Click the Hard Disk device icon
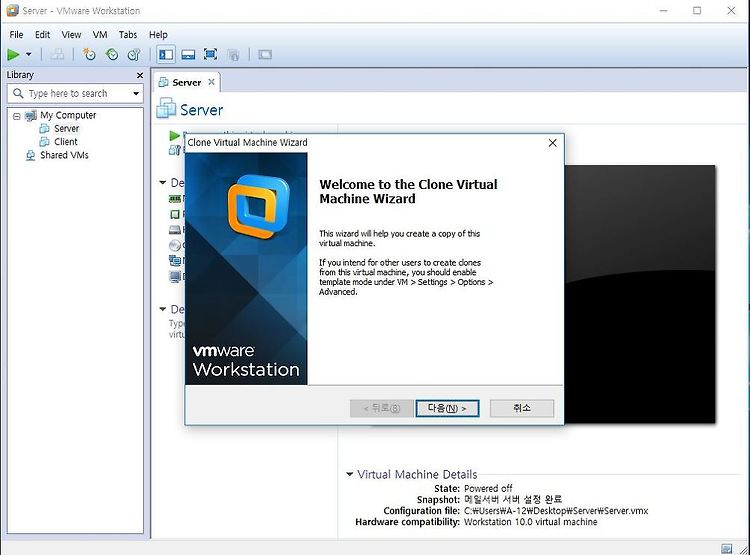The image size is (750, 555). [x=175, y=230]
